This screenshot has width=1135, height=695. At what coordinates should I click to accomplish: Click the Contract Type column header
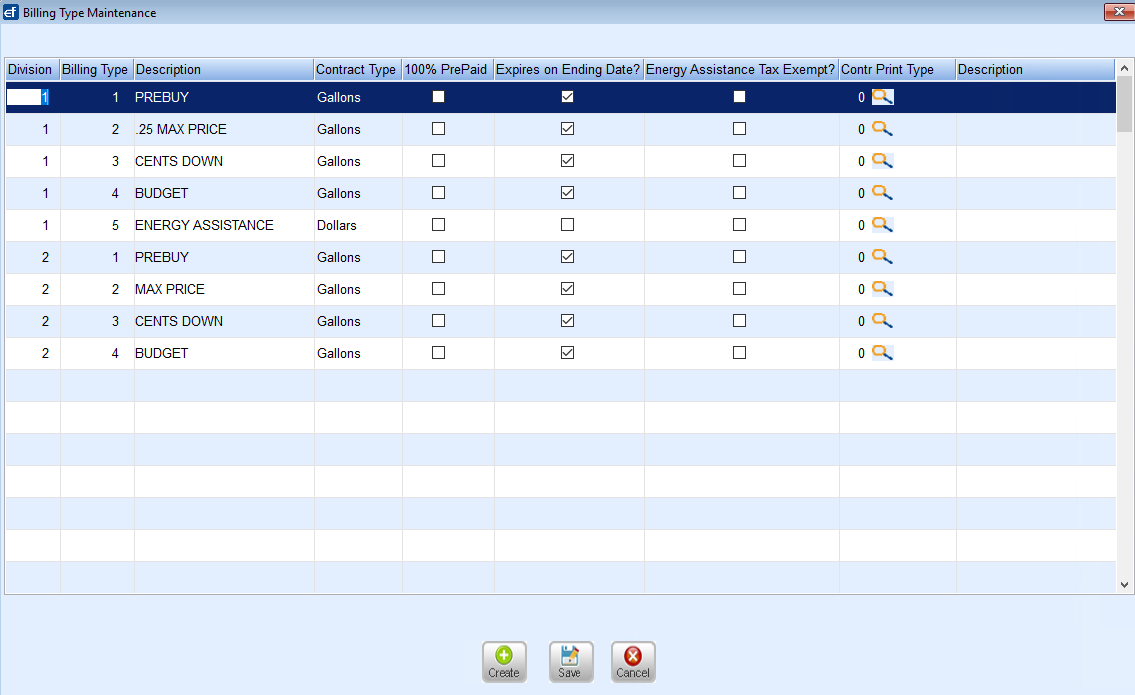[358, 70]
